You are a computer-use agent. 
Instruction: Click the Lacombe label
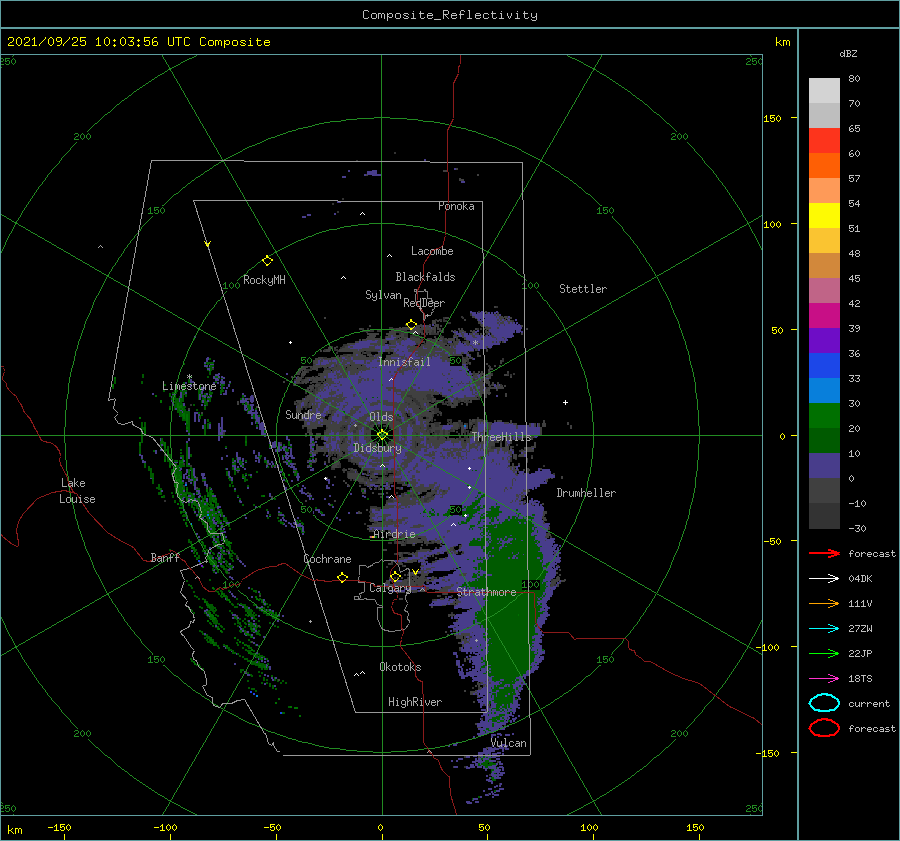tap(432, 251)
